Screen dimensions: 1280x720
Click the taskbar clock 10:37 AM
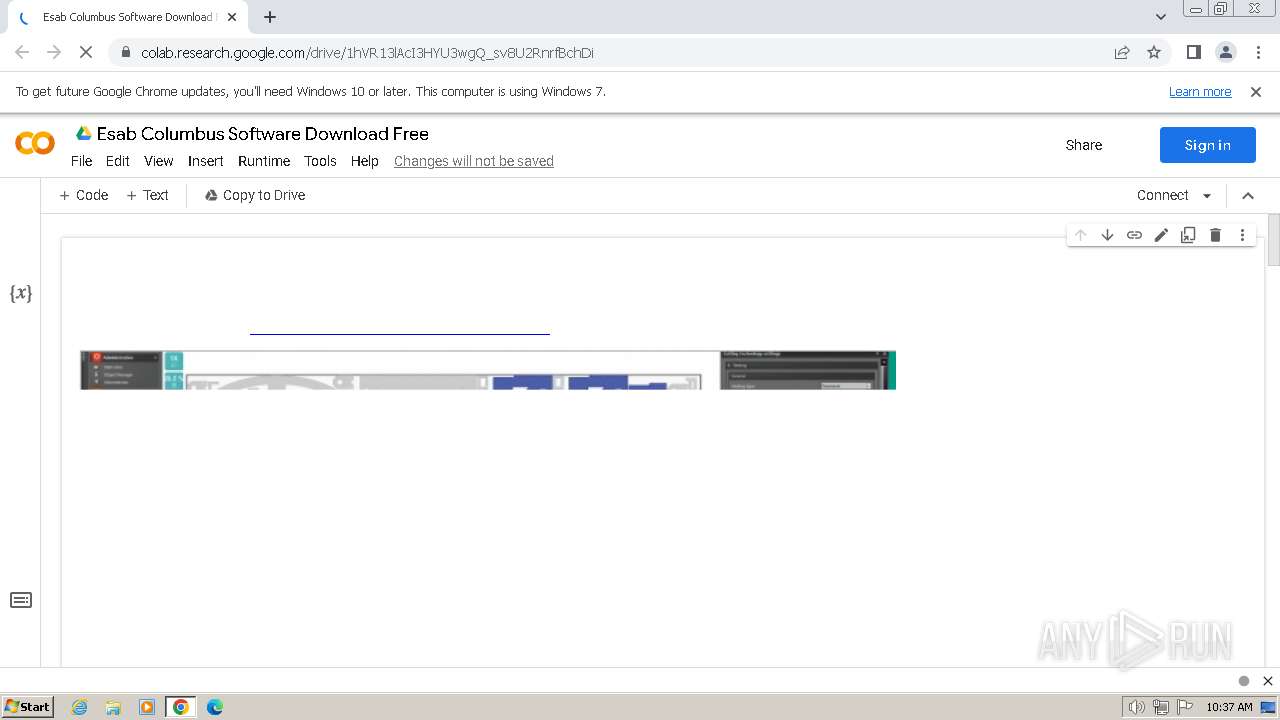[x=1229, y=707]
